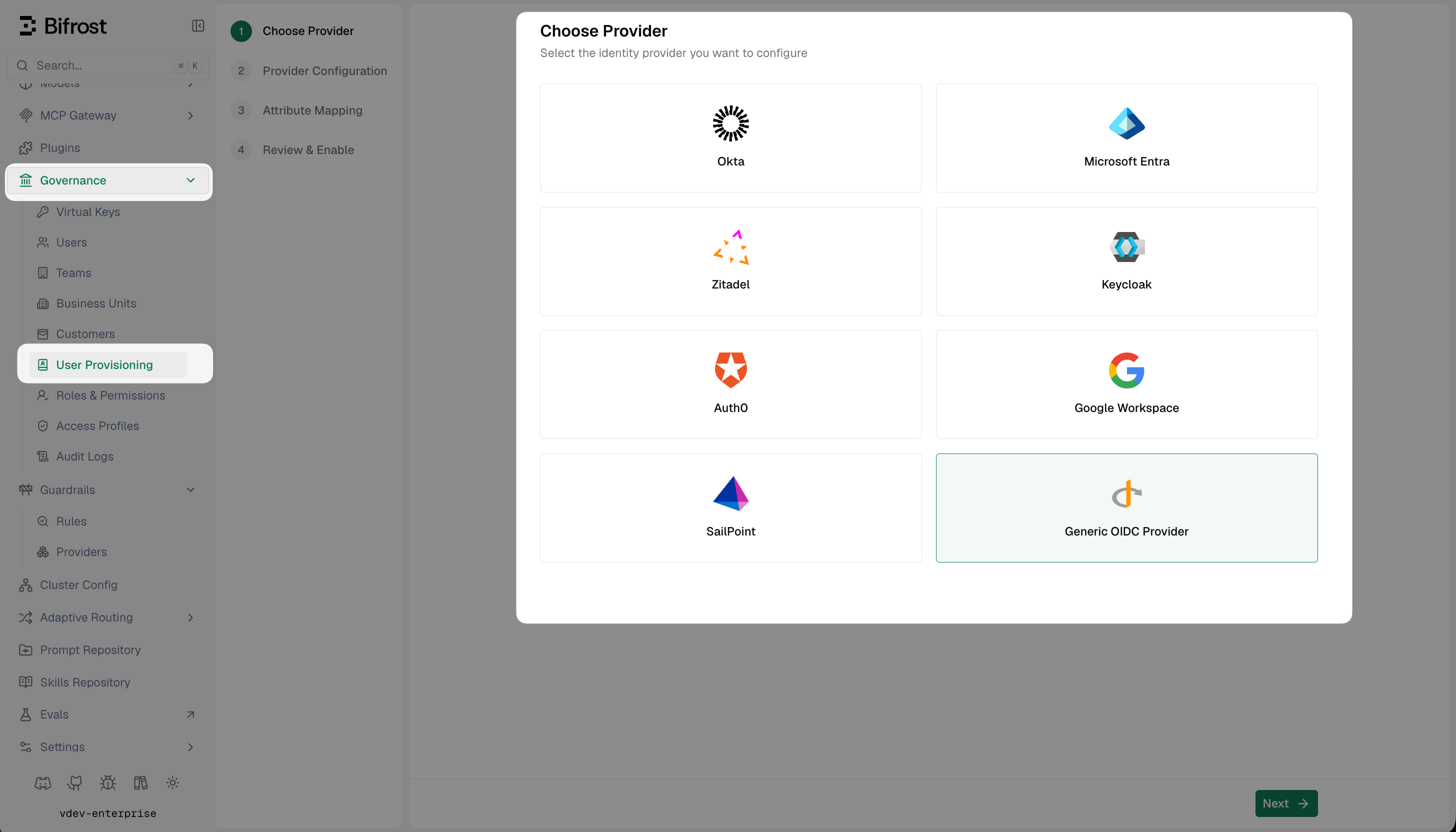This screenshot has height=832, width=1456.
Task: Click the vdev-enterprise version label
Action: tap(108, 813)
